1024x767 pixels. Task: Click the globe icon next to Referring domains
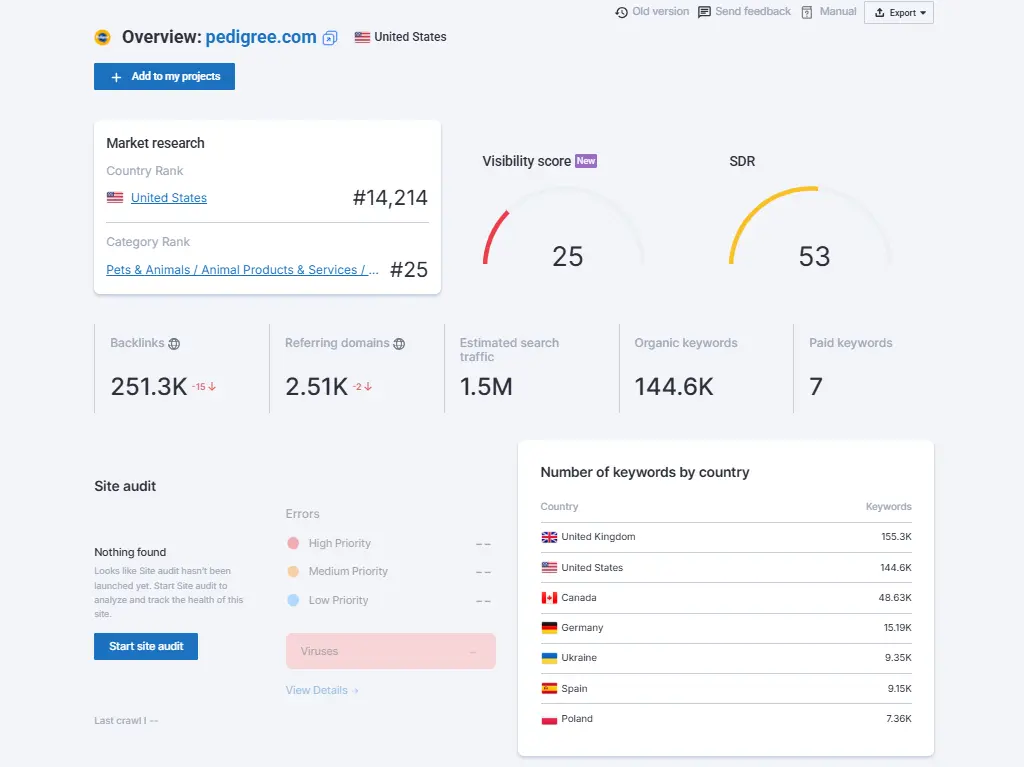399,344
